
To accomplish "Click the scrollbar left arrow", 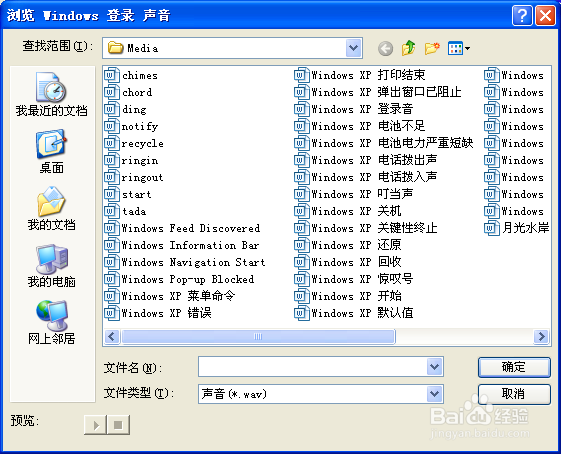I will pos(112,337).
